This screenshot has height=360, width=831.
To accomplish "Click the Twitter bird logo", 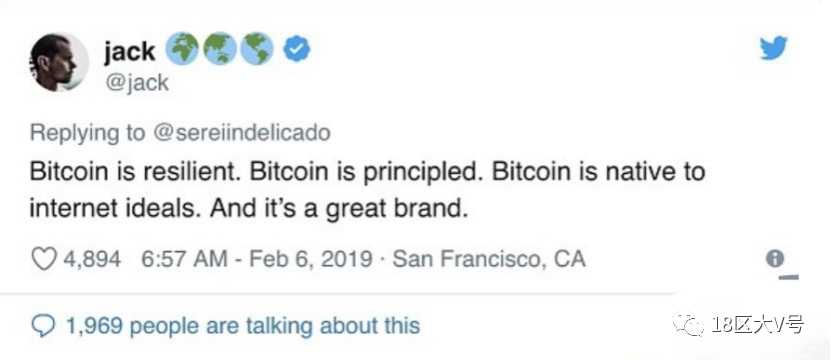I will [774, 48].
